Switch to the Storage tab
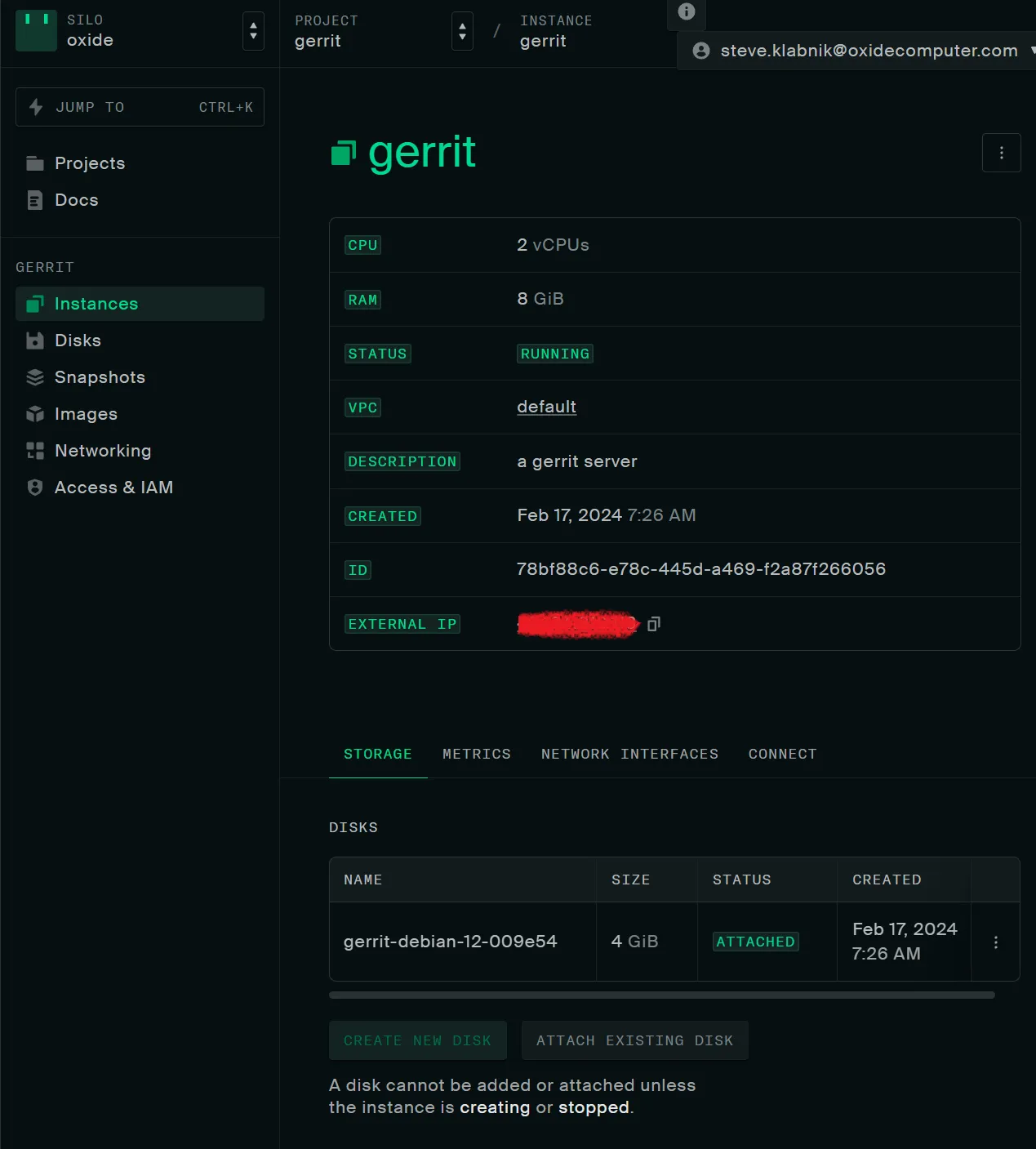Screen dimensions: 1036x1149 tap(378, 754)
